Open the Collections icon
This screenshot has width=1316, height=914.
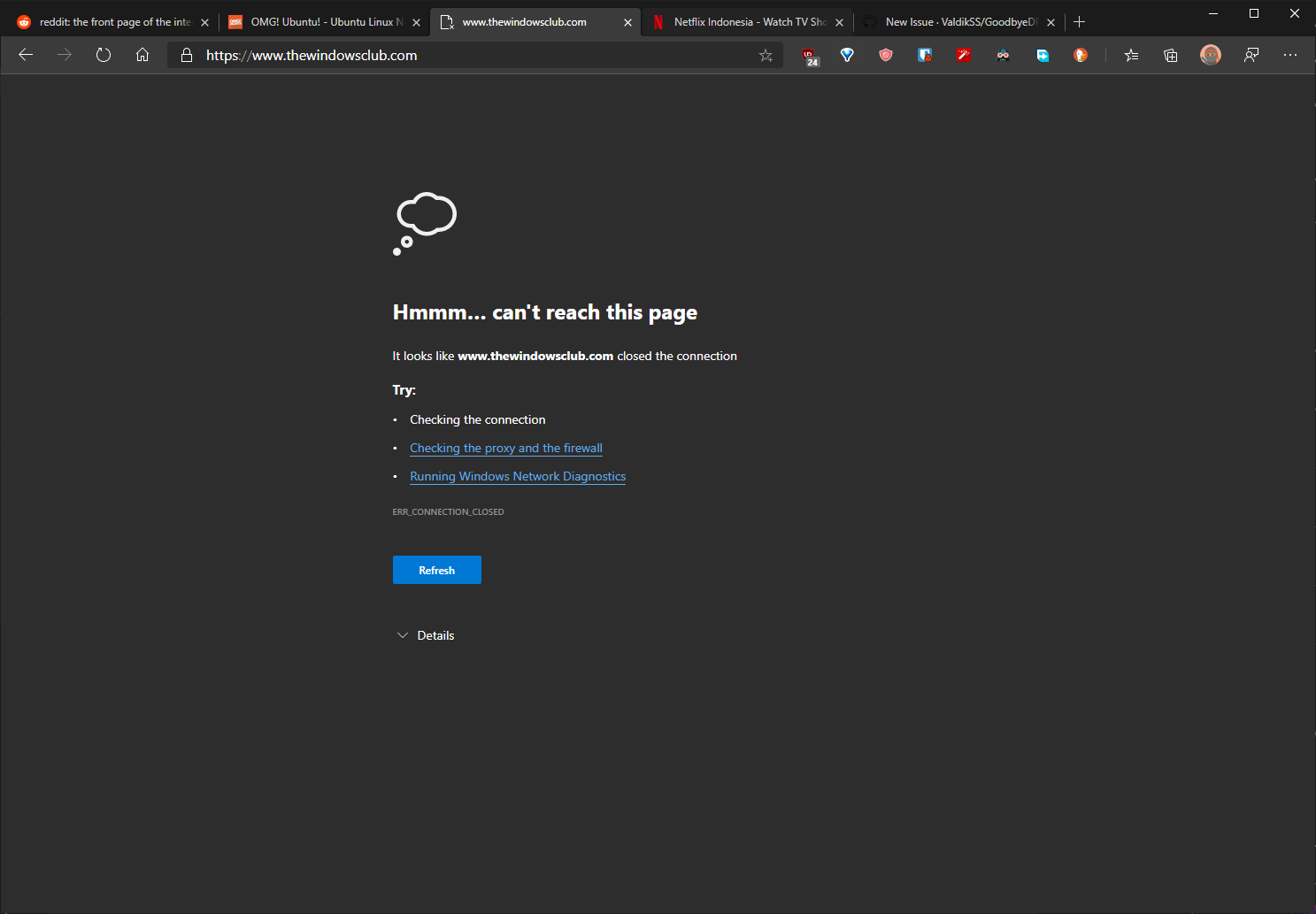pos(1171,55)
